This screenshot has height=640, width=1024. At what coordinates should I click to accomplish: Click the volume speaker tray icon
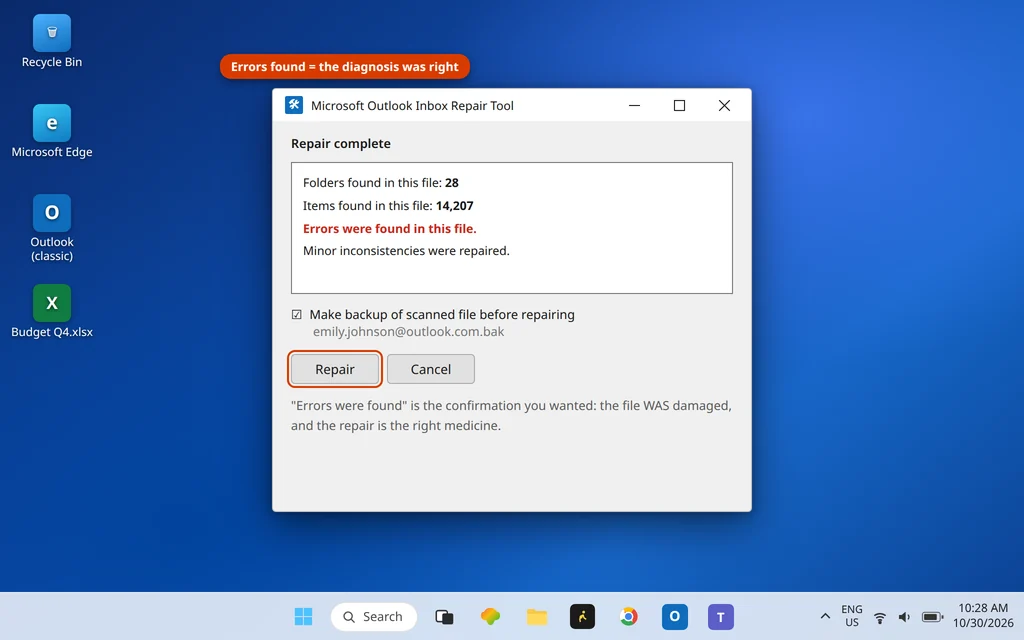(904, 616)
